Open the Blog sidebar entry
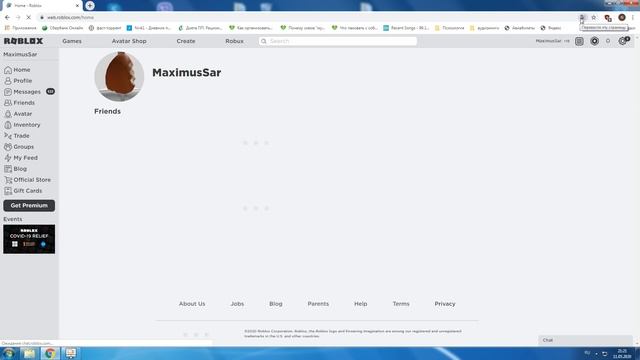640x360 pixels. click(x=16, y=169)
